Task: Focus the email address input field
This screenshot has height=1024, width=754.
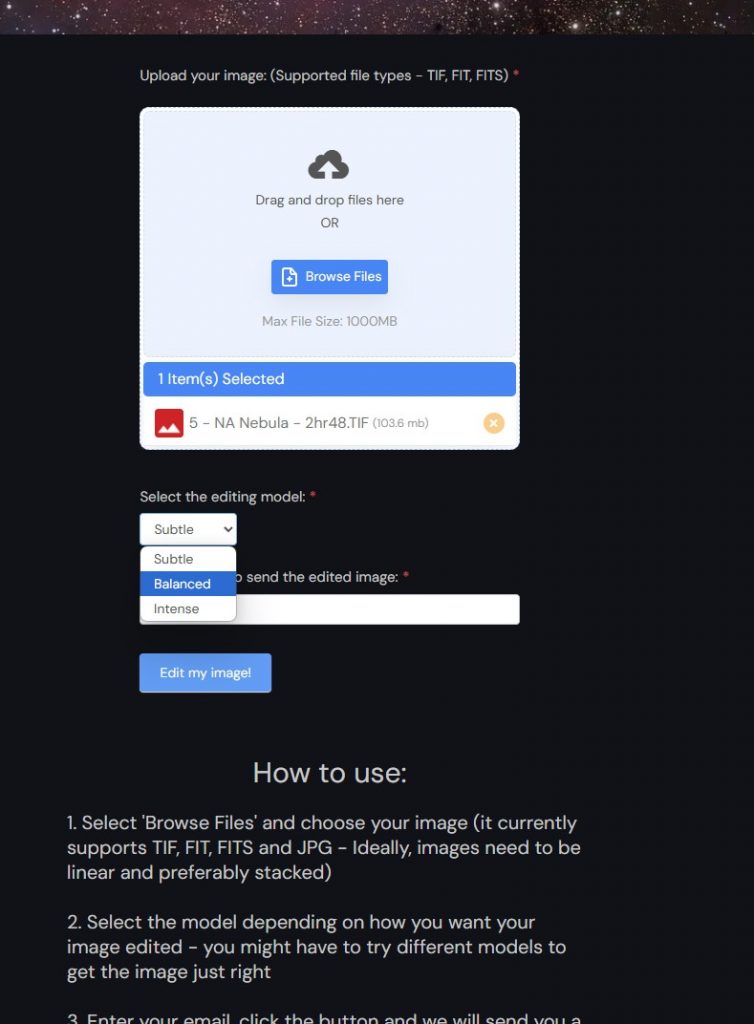Action: pos(377,609)
